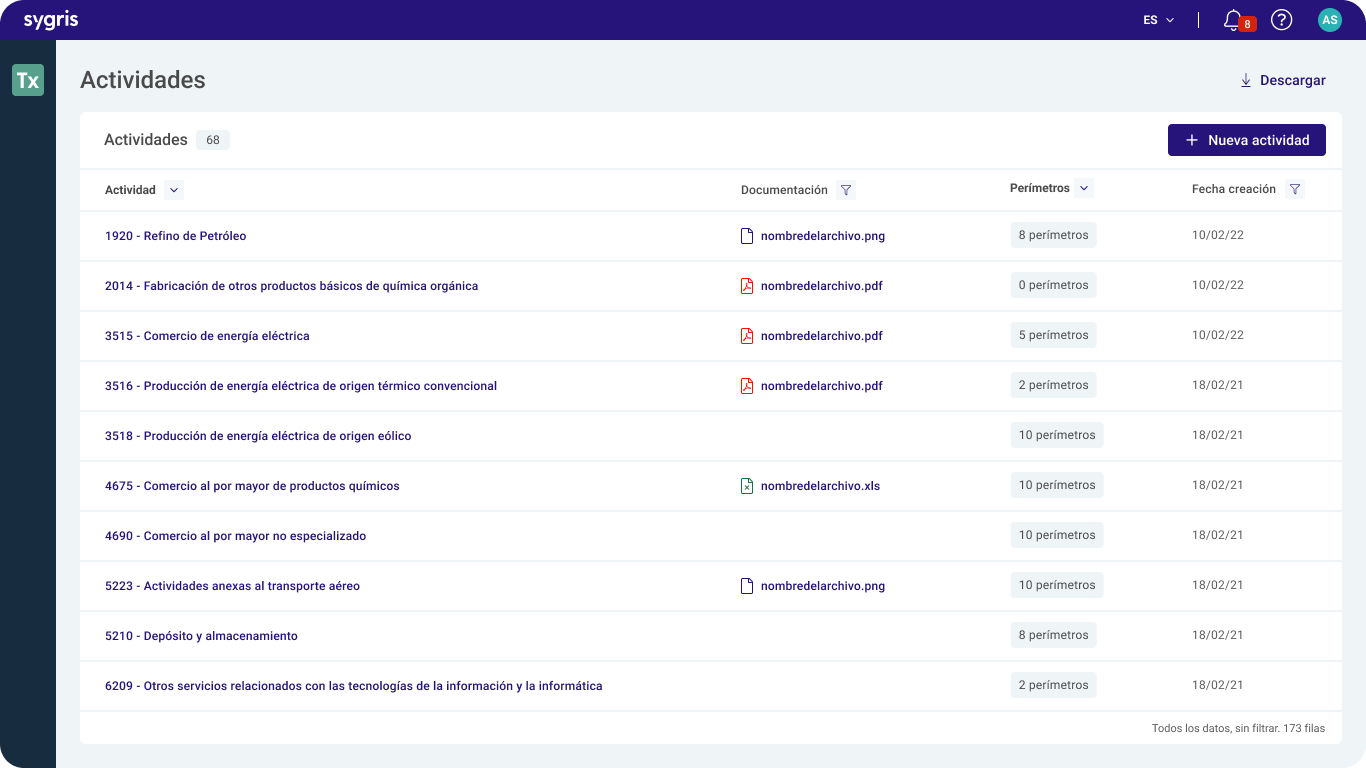Click the XLS icon in the 4675 row
The image size is (1366, 768).
pyautogui.click(x=746, y=486)
